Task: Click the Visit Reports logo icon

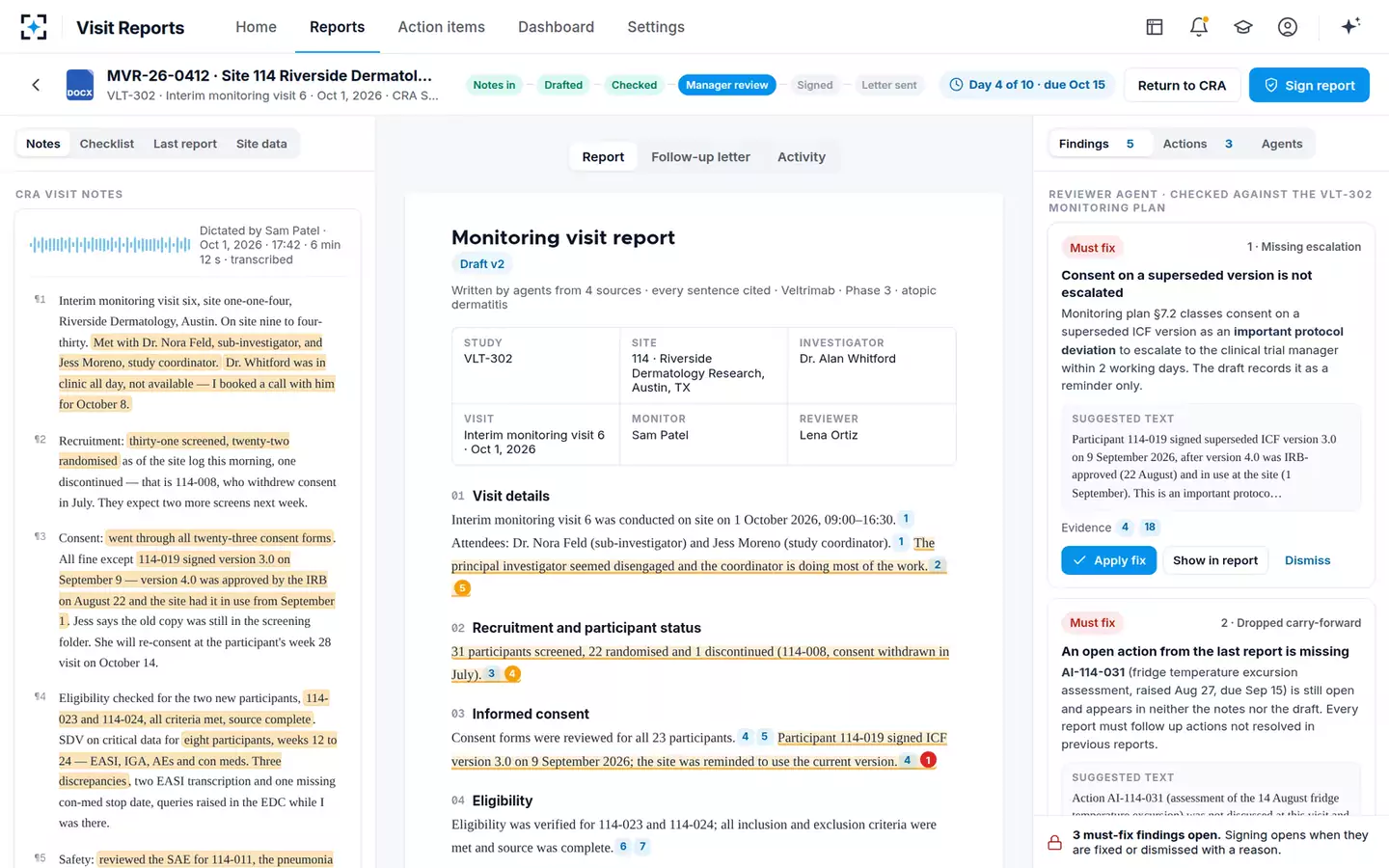Action: point(34,27)
